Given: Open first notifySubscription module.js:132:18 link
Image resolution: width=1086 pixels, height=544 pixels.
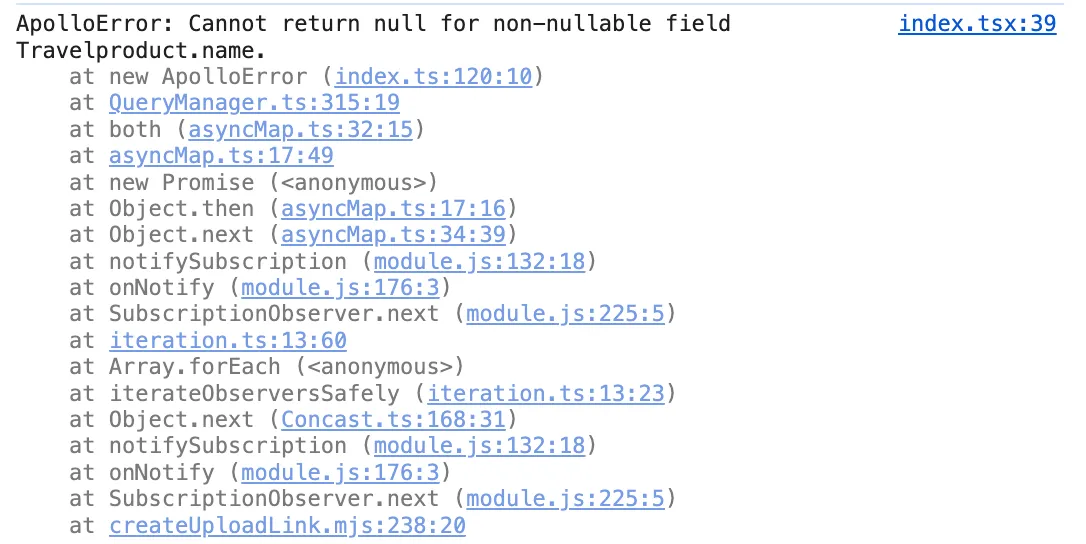Looking at the screenshot, I should 480,261.
